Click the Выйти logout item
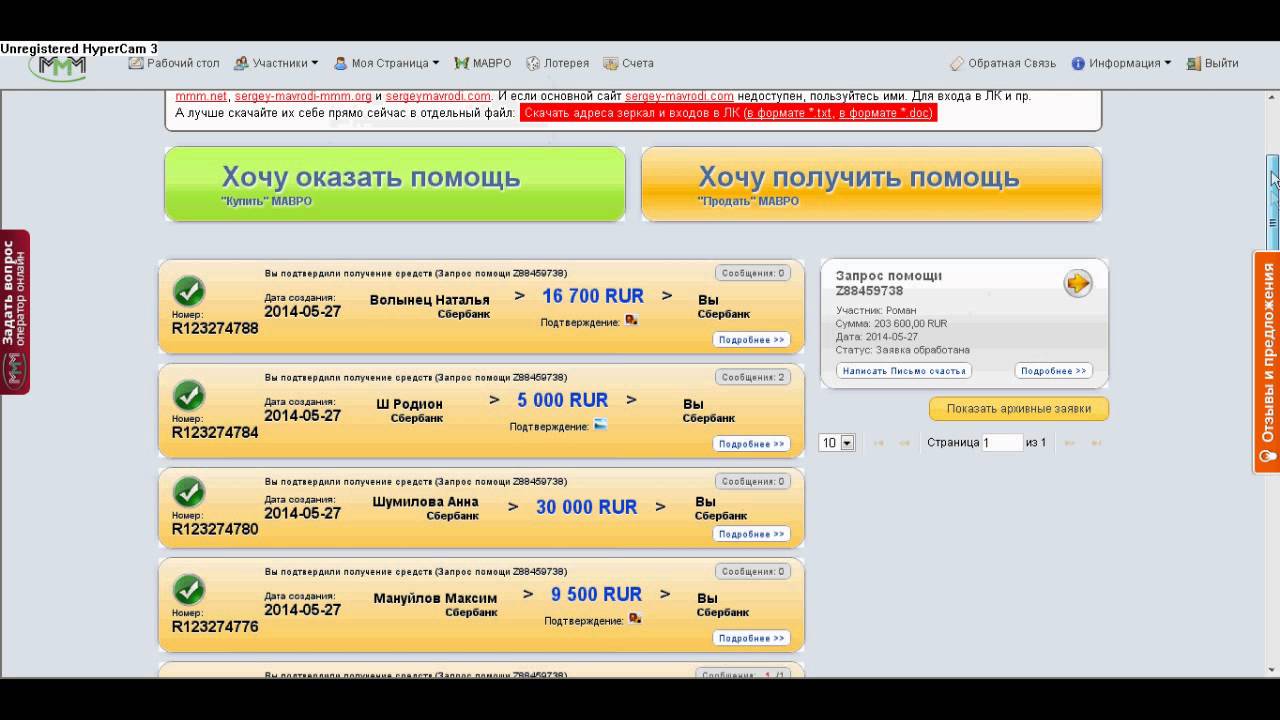This screenshot has height=720, width=1280. coord(1213,63)
